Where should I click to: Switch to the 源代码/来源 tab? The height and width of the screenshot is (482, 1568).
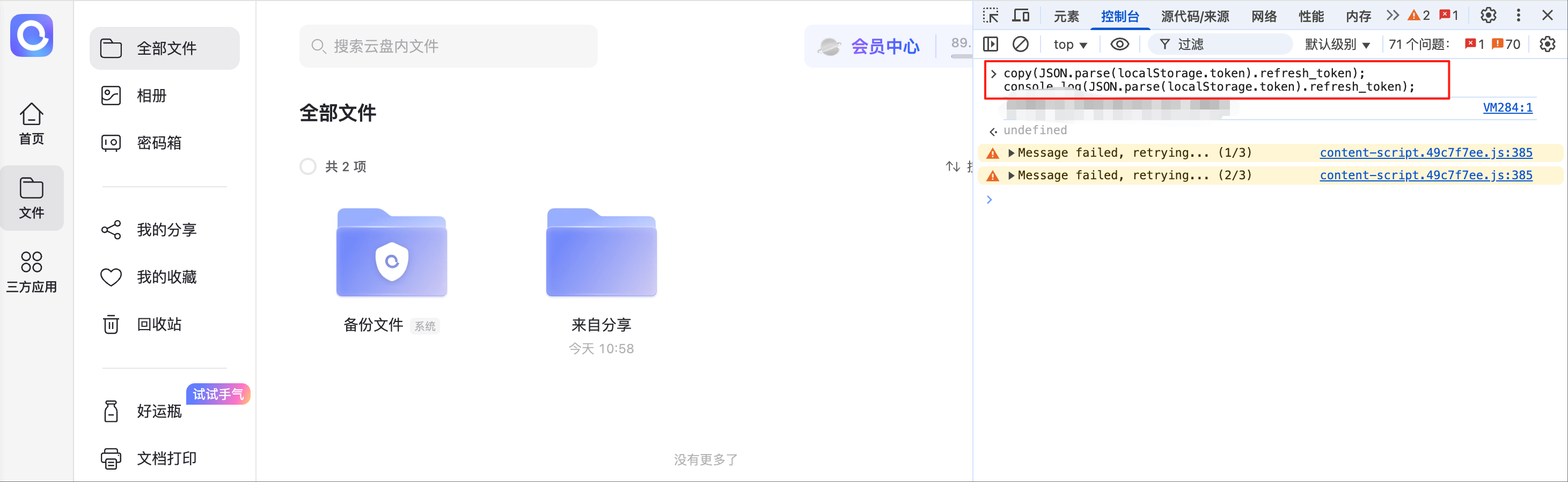coord(1195,16)
